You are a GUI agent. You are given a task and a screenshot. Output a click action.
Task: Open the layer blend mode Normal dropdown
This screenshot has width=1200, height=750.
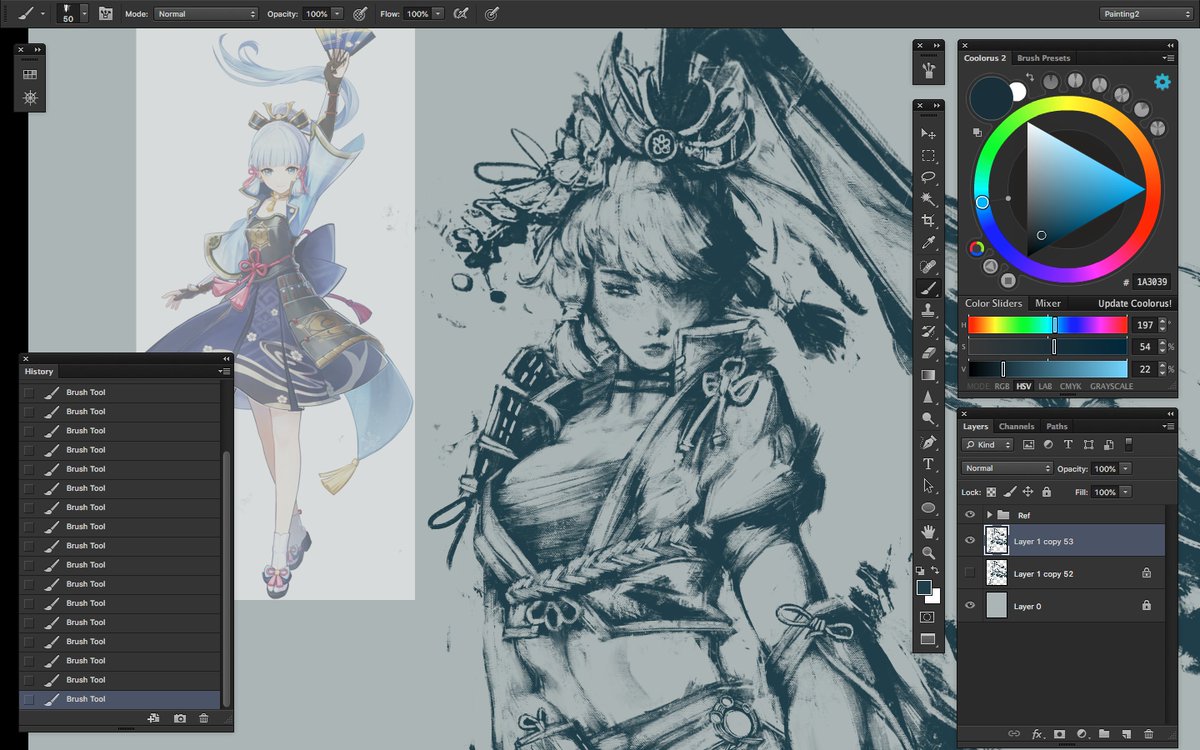pyautogui.click(x=1007, y=468)
